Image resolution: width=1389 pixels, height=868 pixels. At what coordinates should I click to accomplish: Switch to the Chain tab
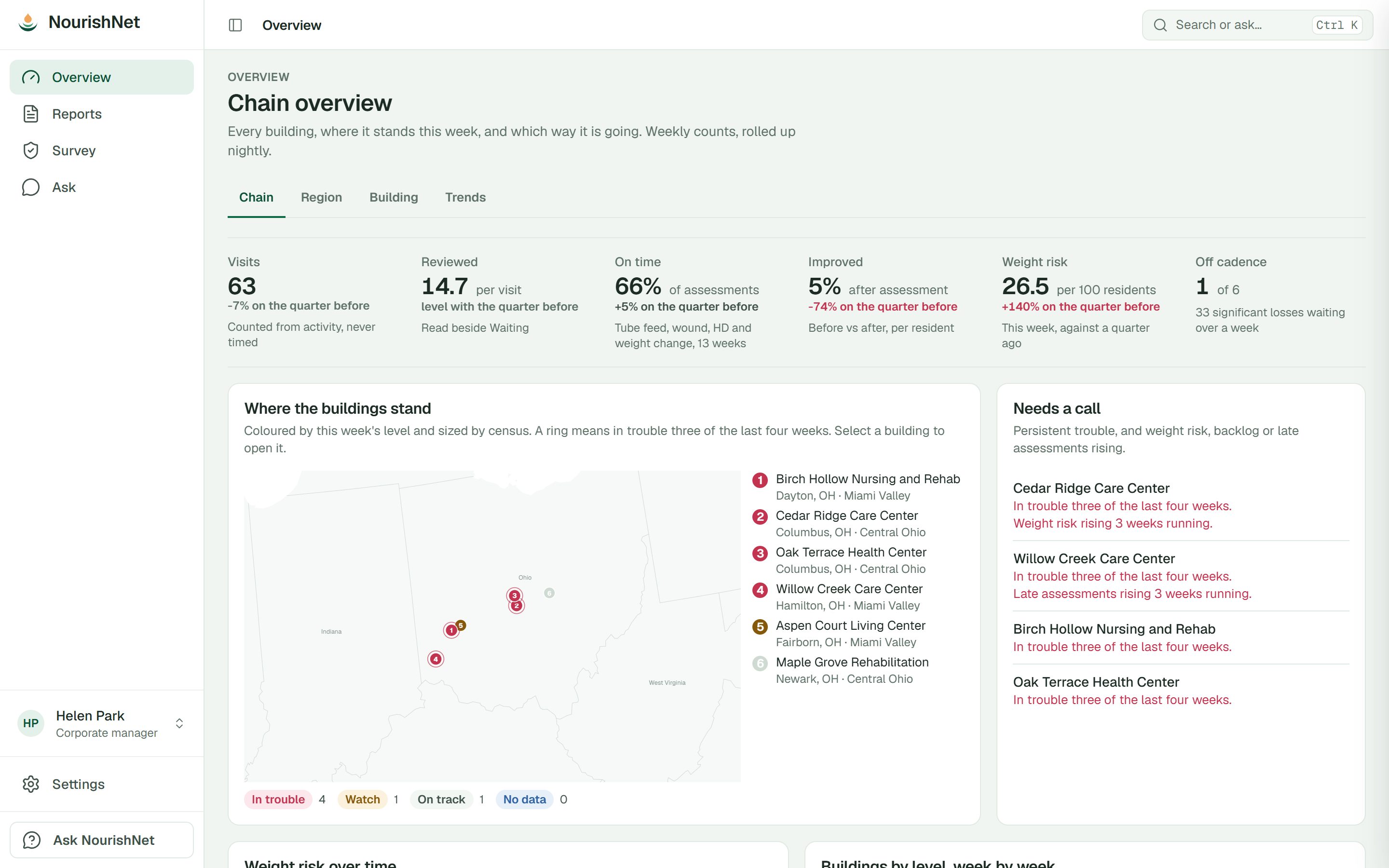point(256,198)
